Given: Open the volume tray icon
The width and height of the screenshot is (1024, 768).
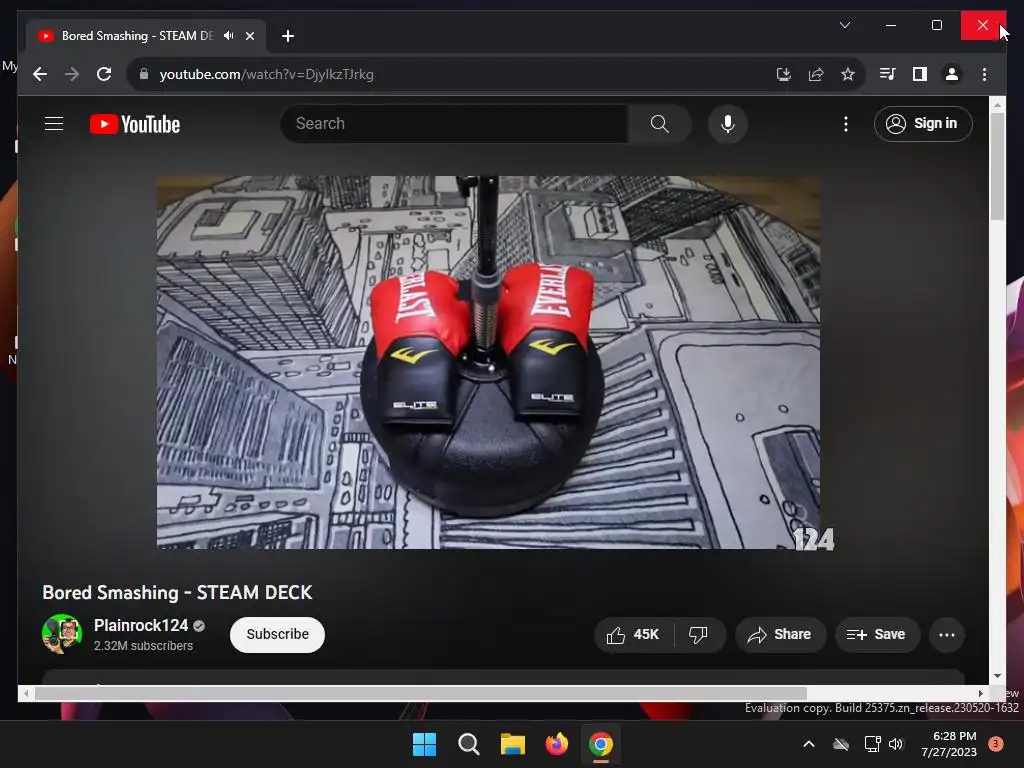Looking at the screenshot, I should (x=896, y=744).
